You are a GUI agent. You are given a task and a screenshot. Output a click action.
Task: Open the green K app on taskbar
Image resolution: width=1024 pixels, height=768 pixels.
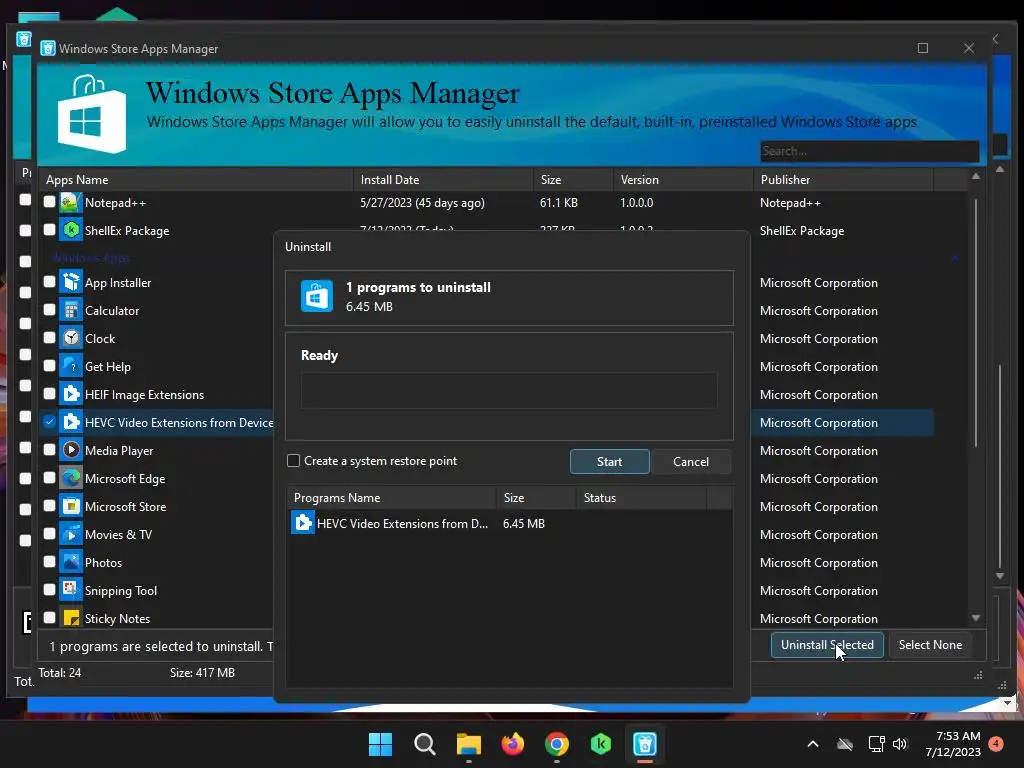[x=601, y=744]
